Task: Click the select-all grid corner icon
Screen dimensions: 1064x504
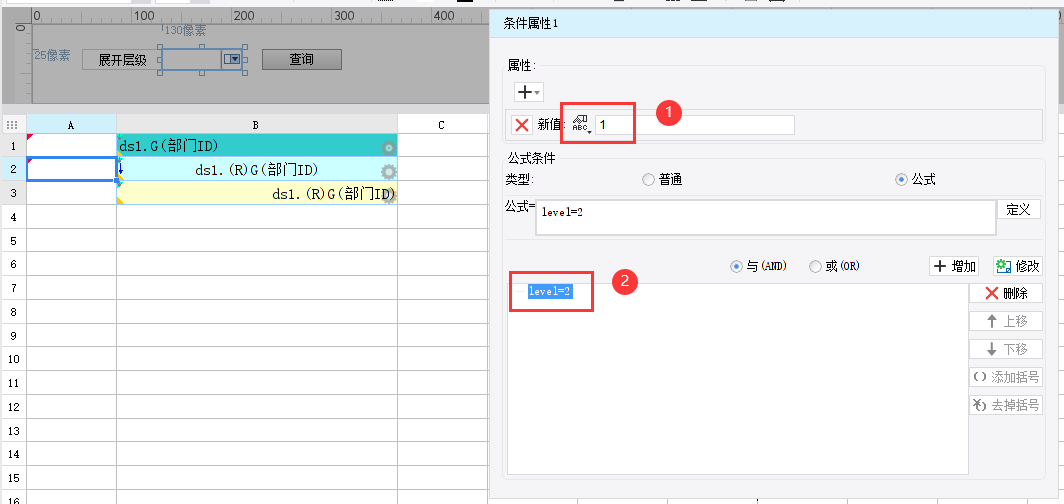Action: tap(13, 125)
